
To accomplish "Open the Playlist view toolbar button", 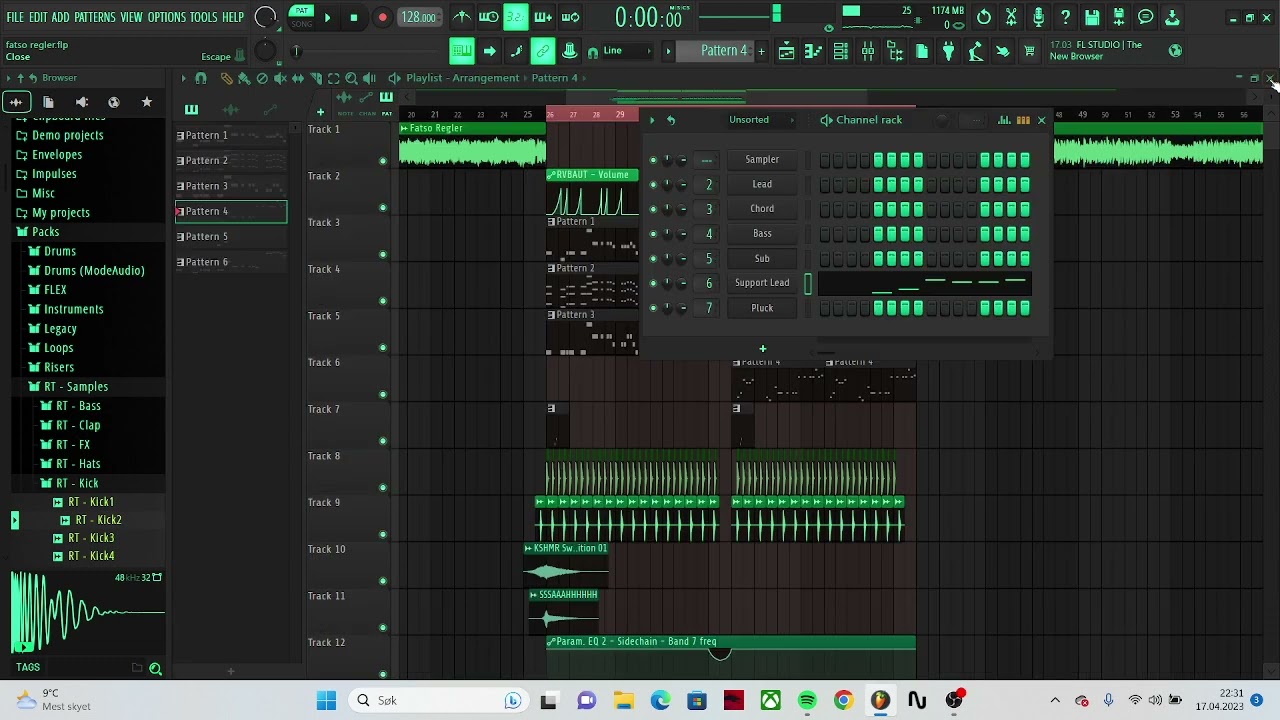I will click(x=787, y=51).
